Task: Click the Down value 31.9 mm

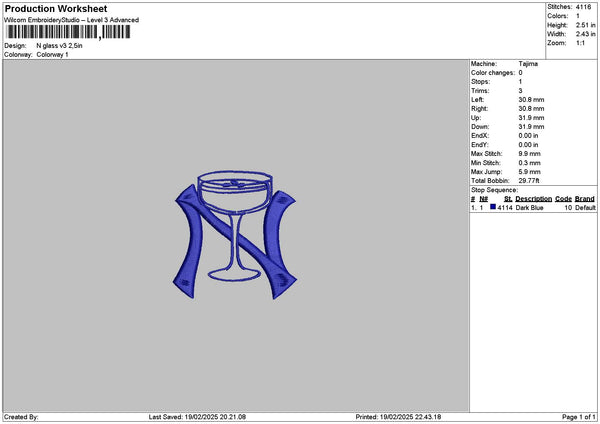Action: (x=531, y=127)
